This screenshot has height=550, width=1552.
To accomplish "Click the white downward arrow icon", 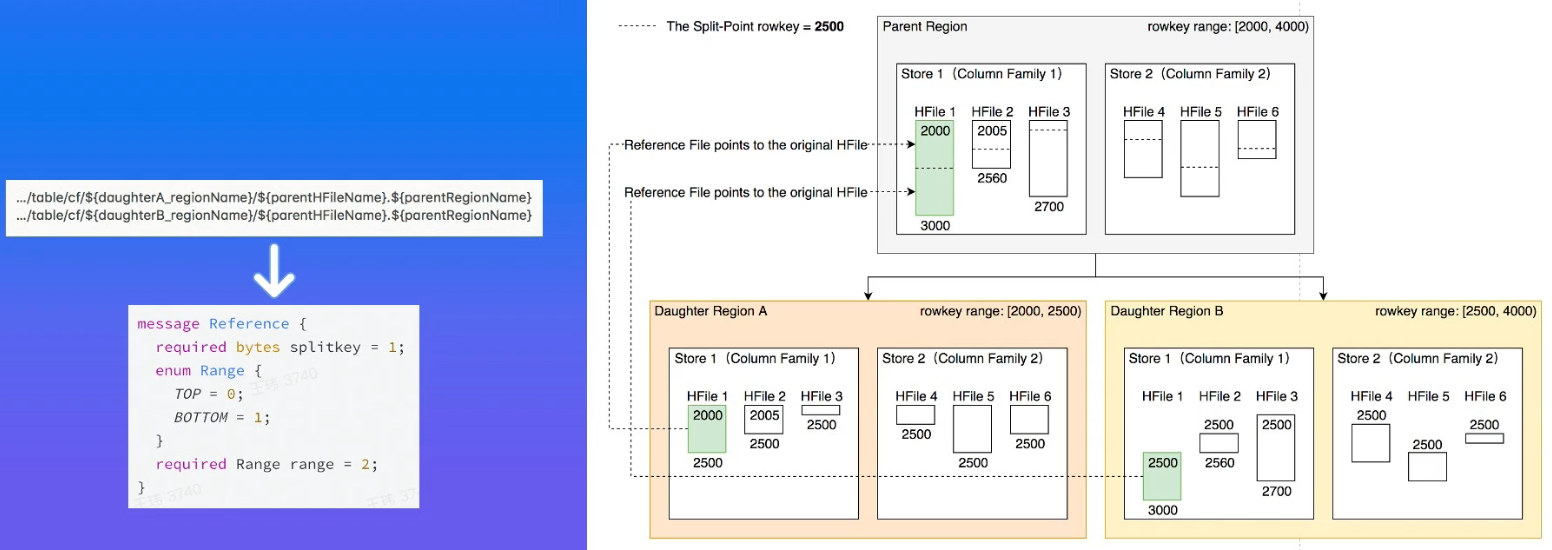I will 273,270.
